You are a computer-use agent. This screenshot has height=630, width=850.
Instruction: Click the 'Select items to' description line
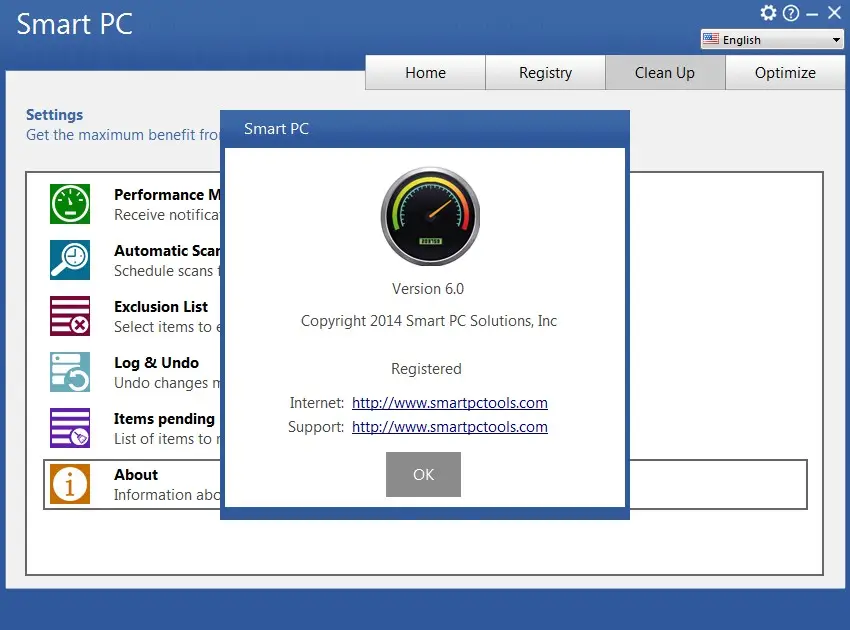pos(167,327)
